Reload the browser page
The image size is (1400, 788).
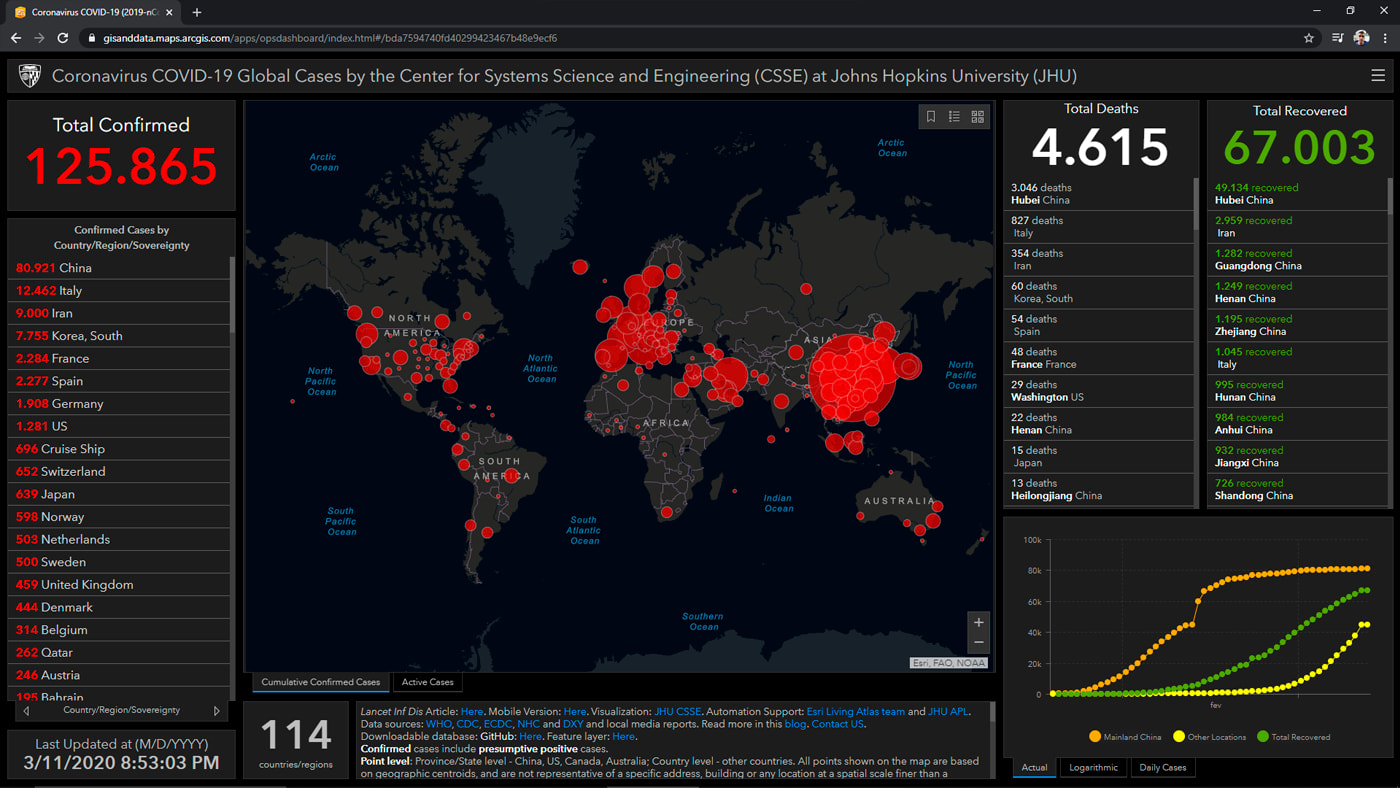tap(63, 38)
